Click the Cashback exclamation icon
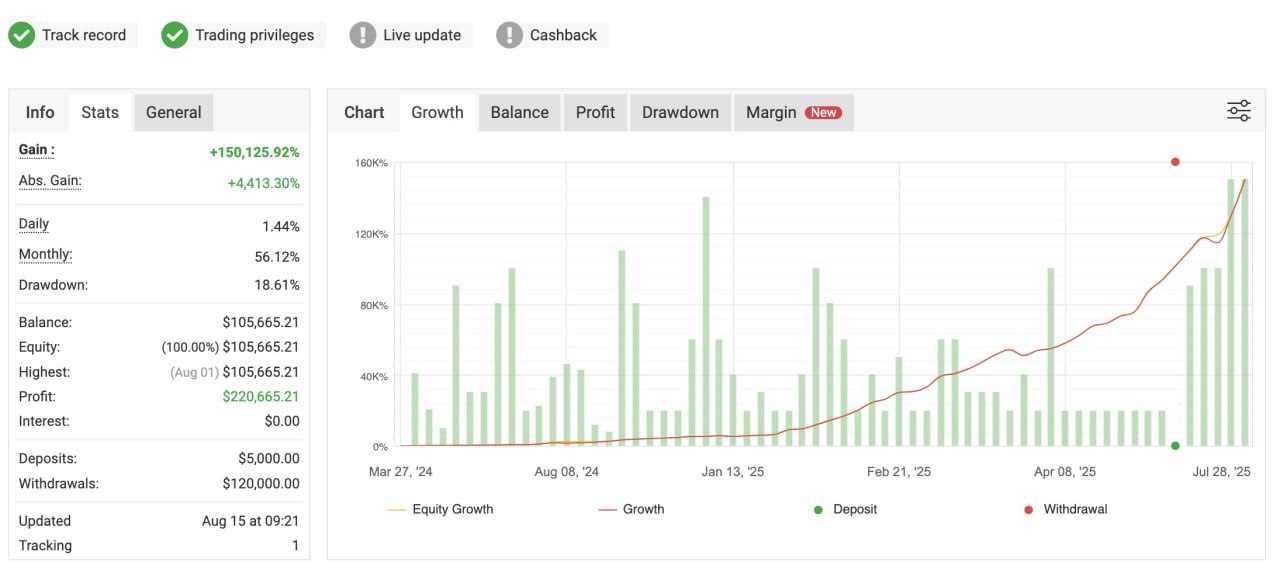 click(x=510, y=35)
